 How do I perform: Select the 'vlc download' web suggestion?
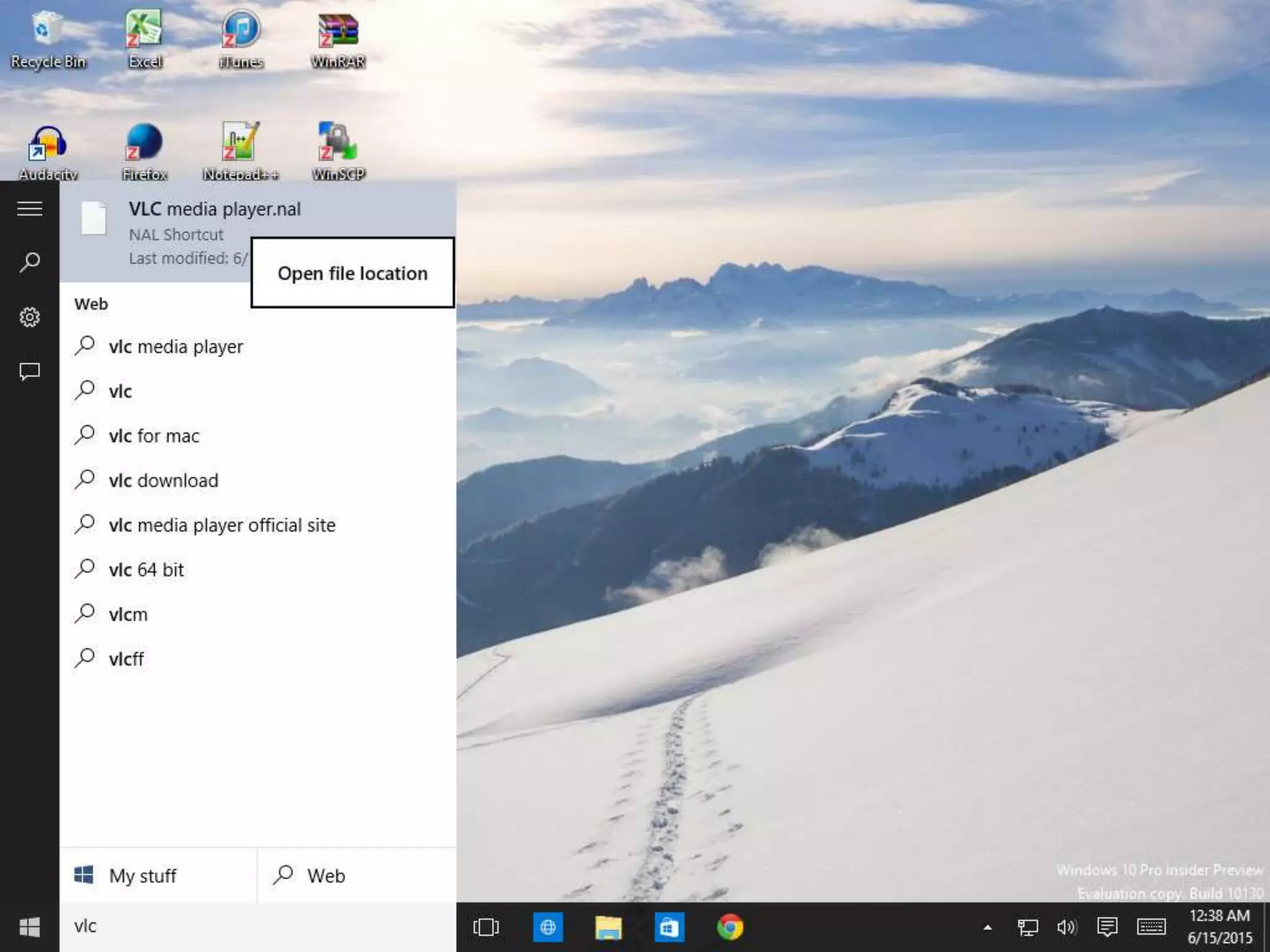click(258, 480)
